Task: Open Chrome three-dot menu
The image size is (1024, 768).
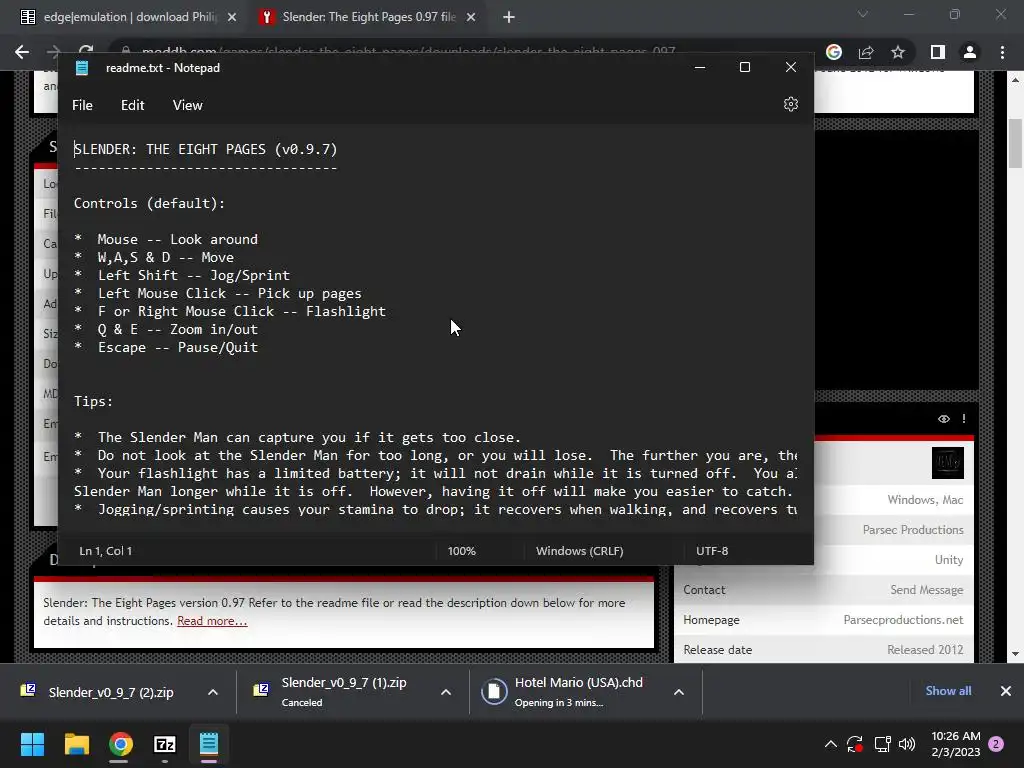Action: point(1002,52)
